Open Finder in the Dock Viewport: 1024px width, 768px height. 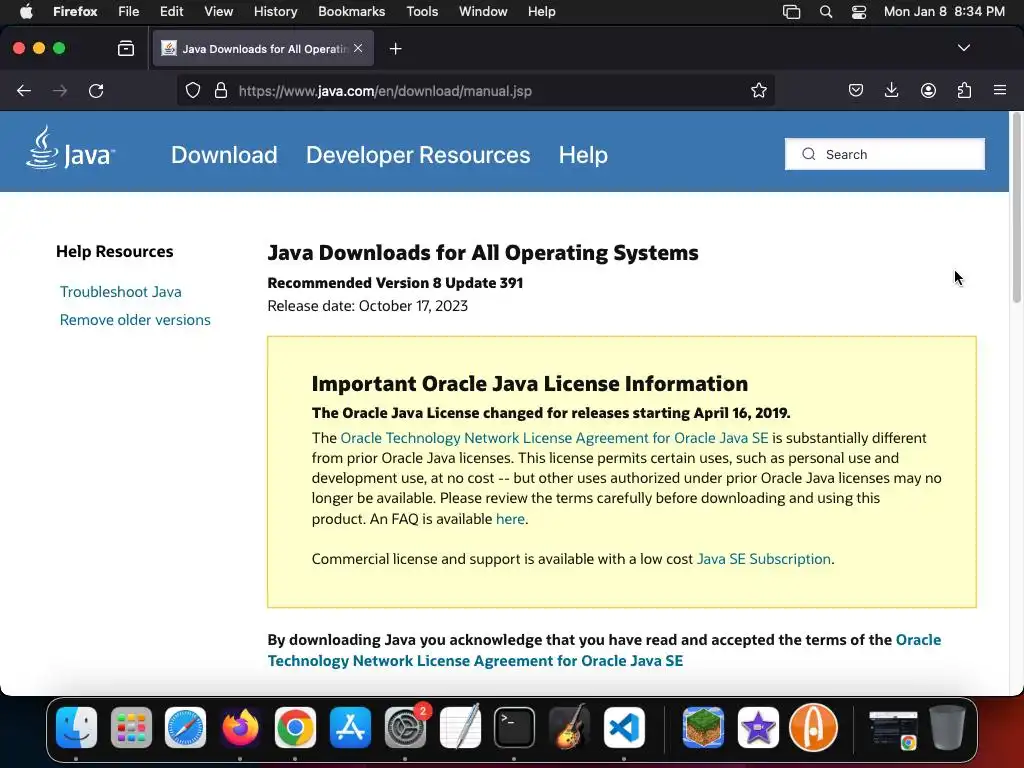point(76,727)
